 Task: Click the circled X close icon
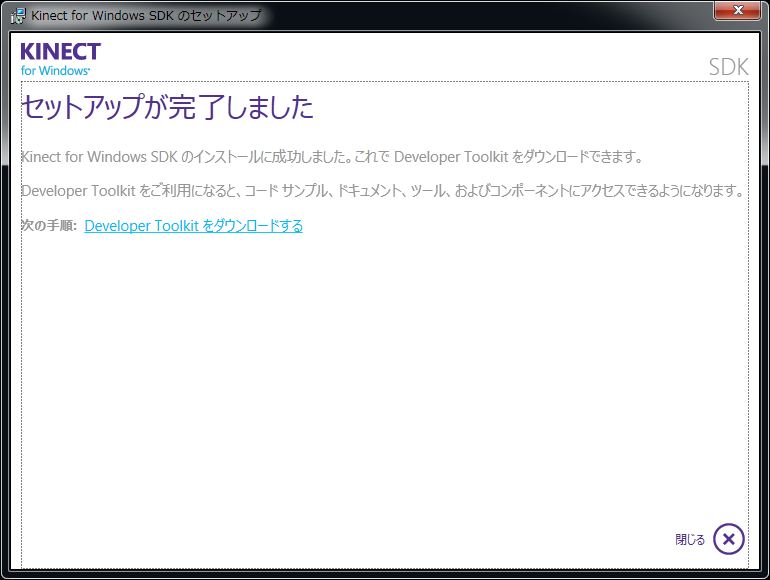(x=729, y=539)
